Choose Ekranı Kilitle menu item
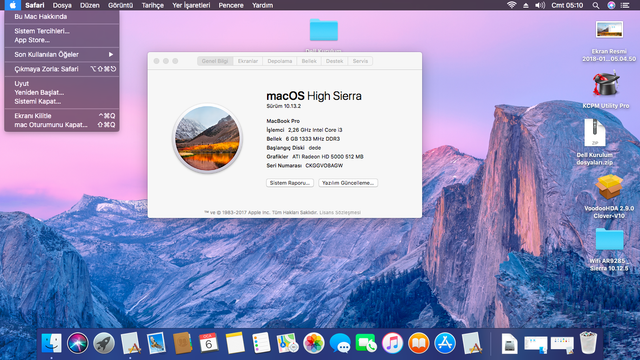Screen dimensions: 640x360 62,116
